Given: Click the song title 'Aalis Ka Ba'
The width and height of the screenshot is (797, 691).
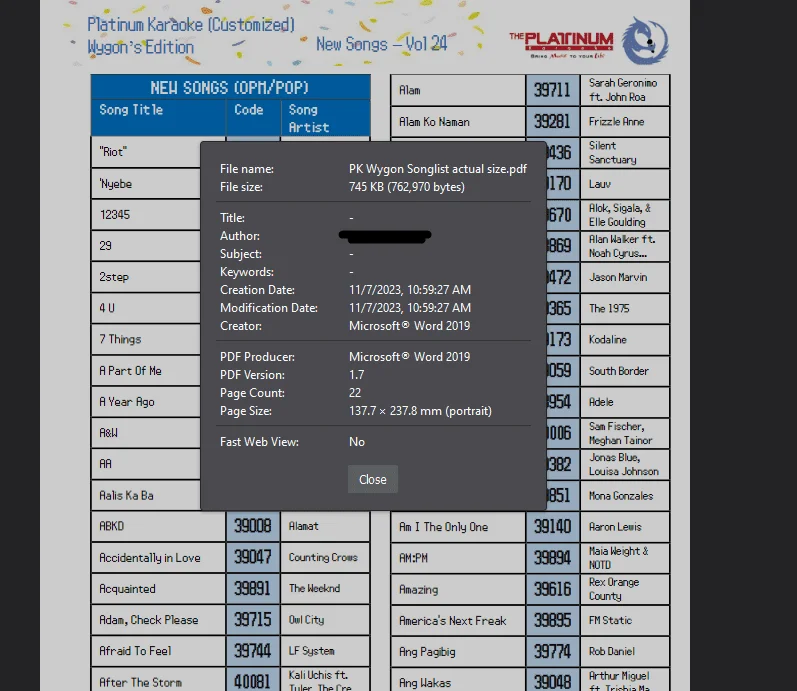Looking at the screenshot, I should point(127,495).
